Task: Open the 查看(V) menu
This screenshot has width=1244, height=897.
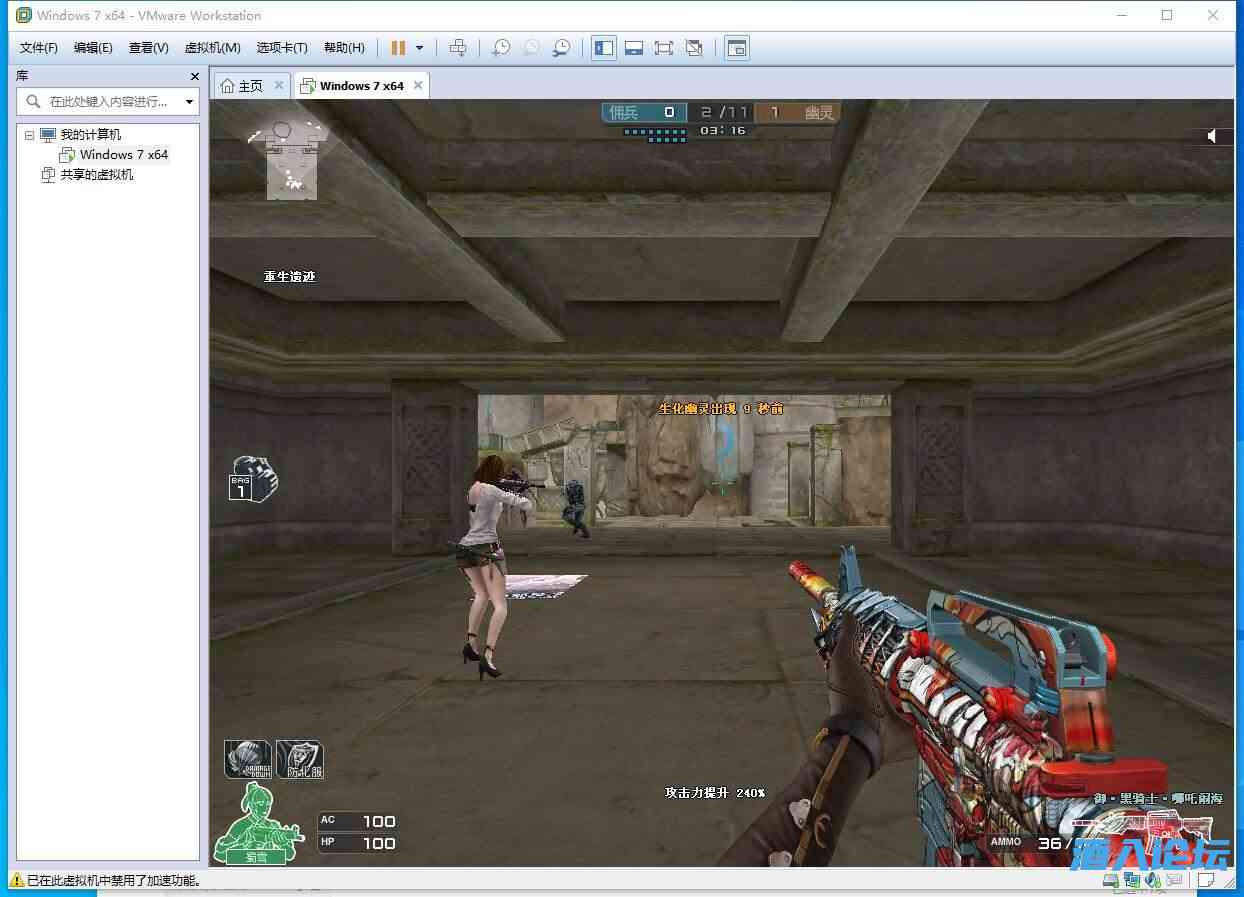Action: tap(148, 48)
